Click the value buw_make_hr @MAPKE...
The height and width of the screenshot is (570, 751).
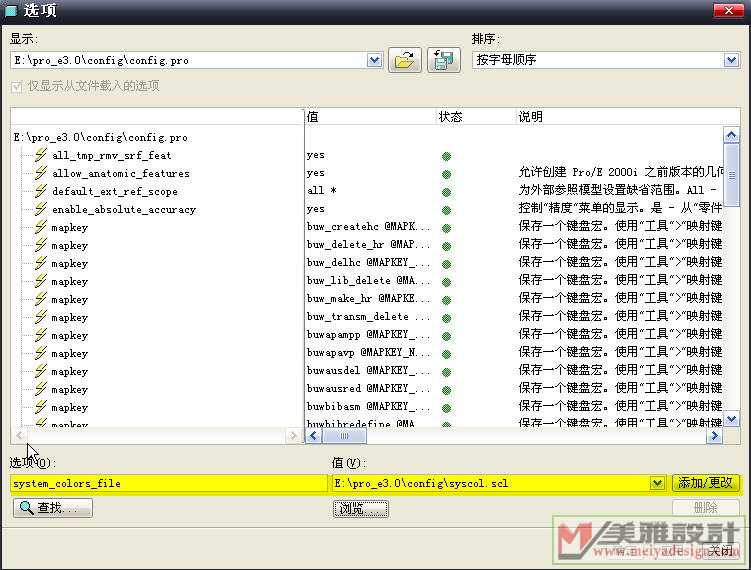(x=368, y=298)
